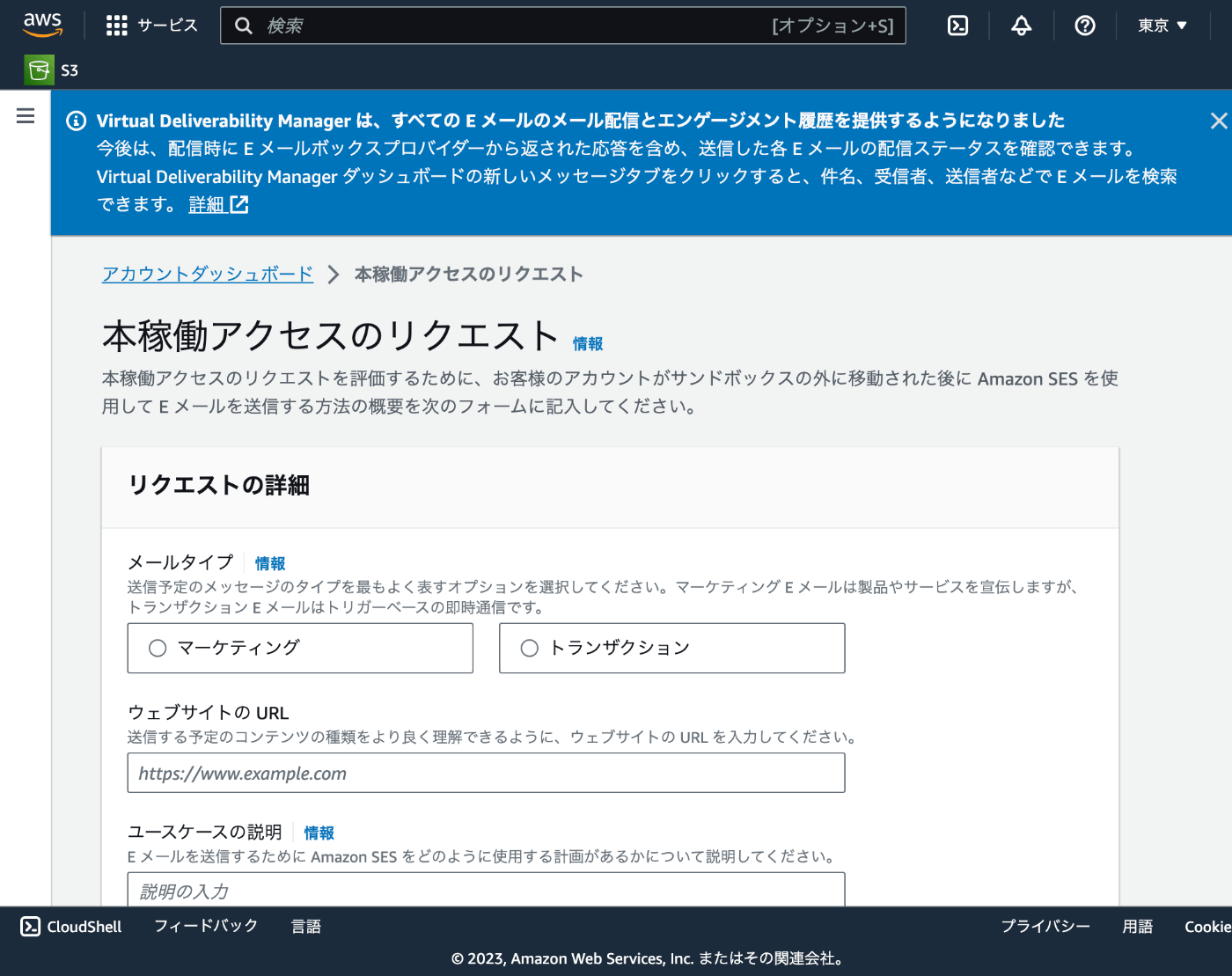This screenshot has width=1232, height=976.
Task: Open CloudShell label in the footer
Action: (84, 926)
